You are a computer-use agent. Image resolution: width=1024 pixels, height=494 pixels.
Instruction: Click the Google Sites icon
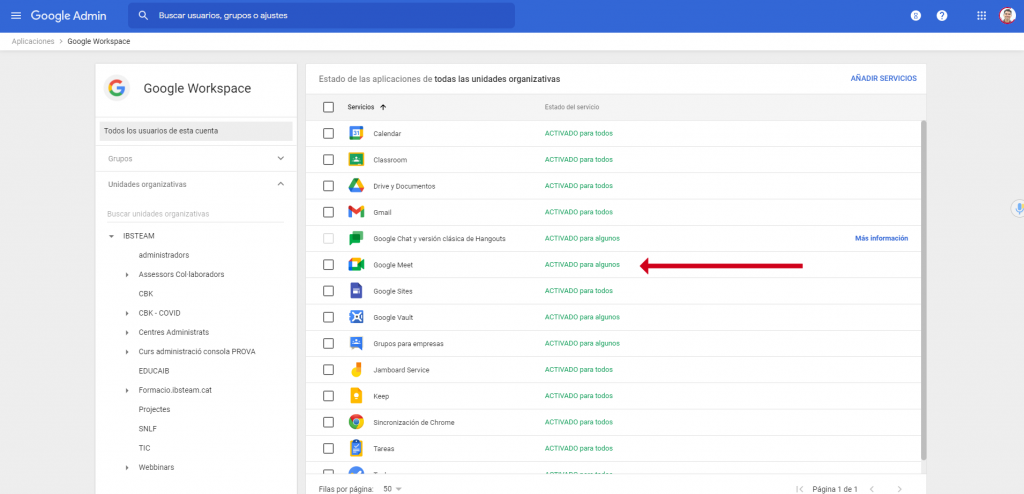click(x=355, y=291)
